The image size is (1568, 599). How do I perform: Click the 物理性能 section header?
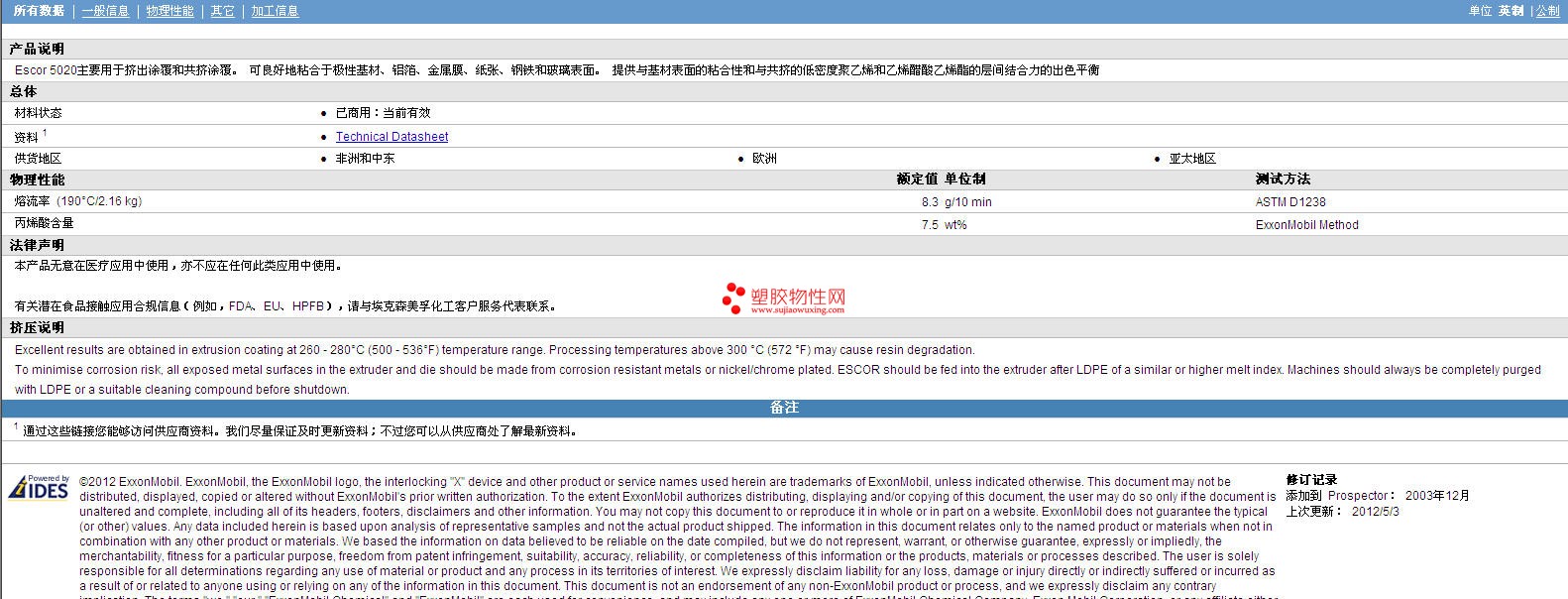[37, 180]
